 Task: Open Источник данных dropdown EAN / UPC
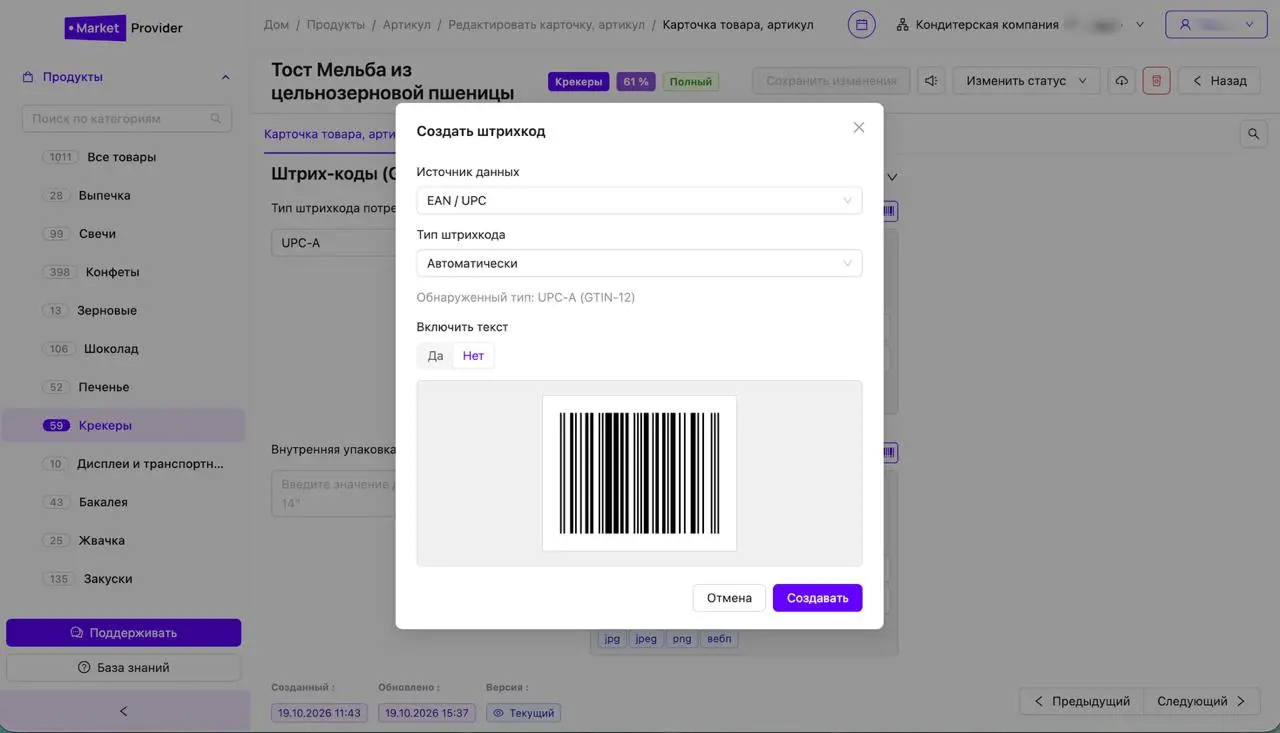tap(639, 200)
